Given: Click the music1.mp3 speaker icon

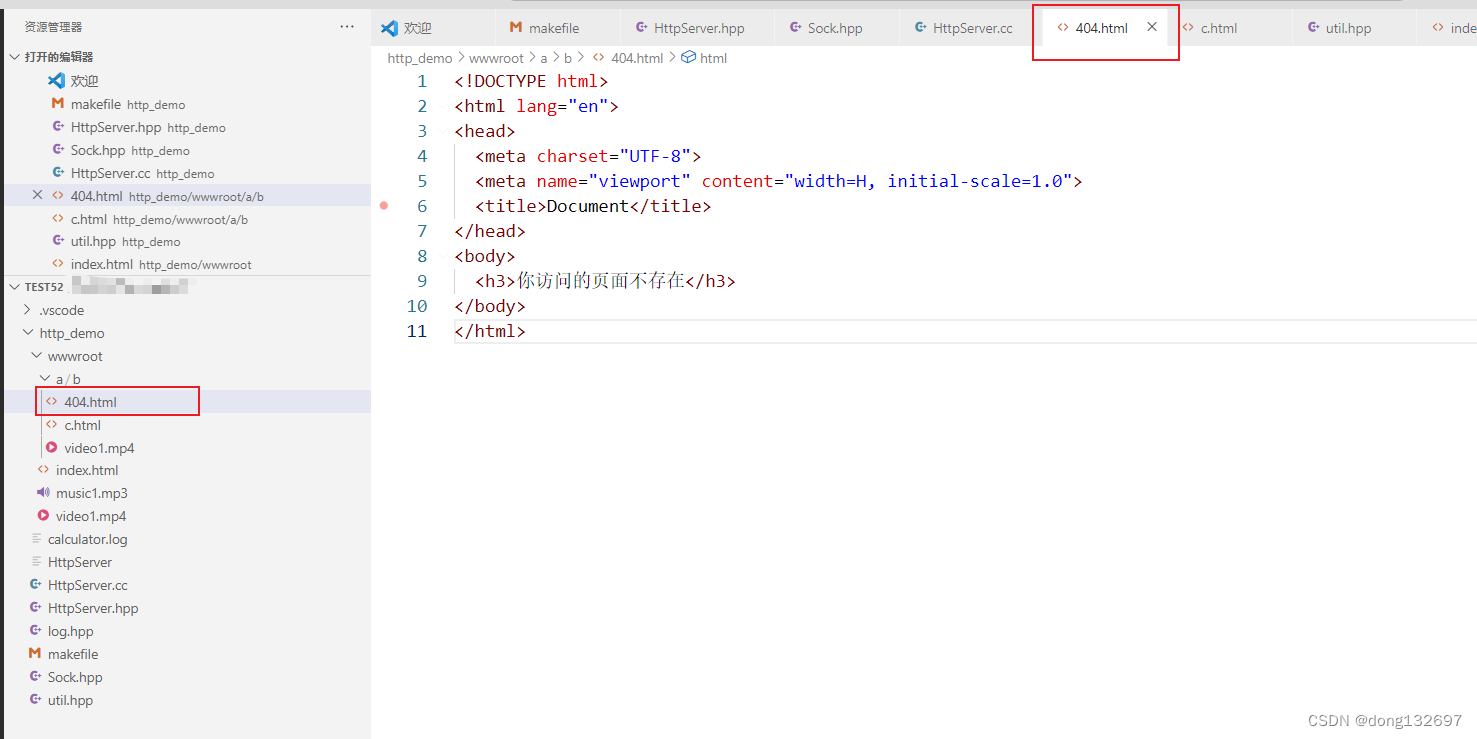Looking at the screenshot, I should (43, 493).
